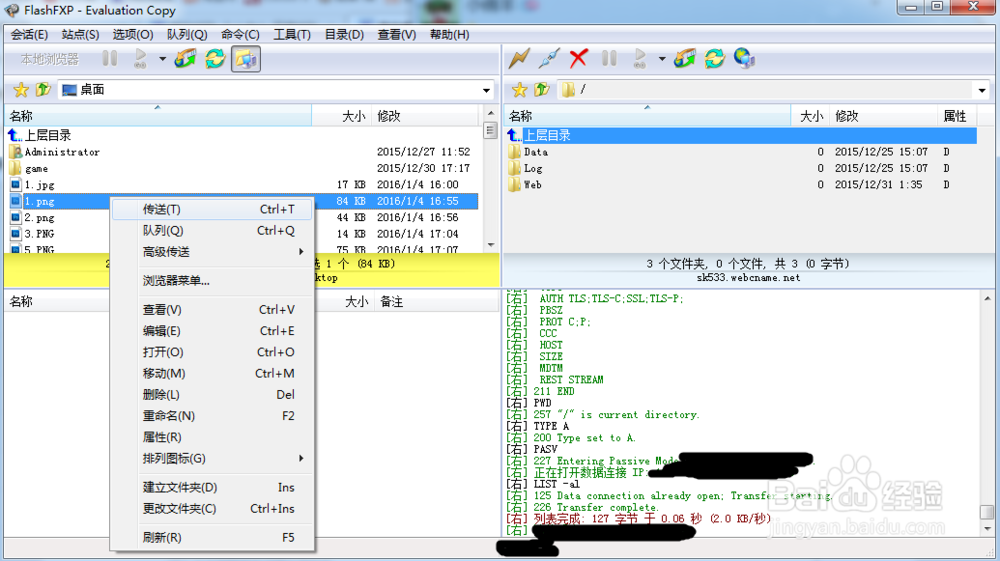Viewport: 1000px width, 561px height.
Task: Expand the remote path "/" dropdown
Action: (982, 90)
